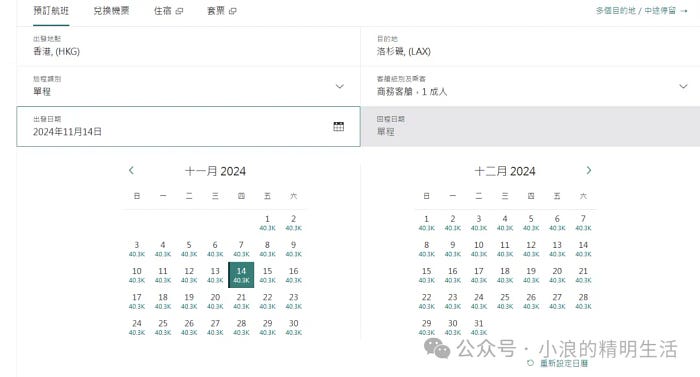Select November 10 in the calendar

point(137,275)
